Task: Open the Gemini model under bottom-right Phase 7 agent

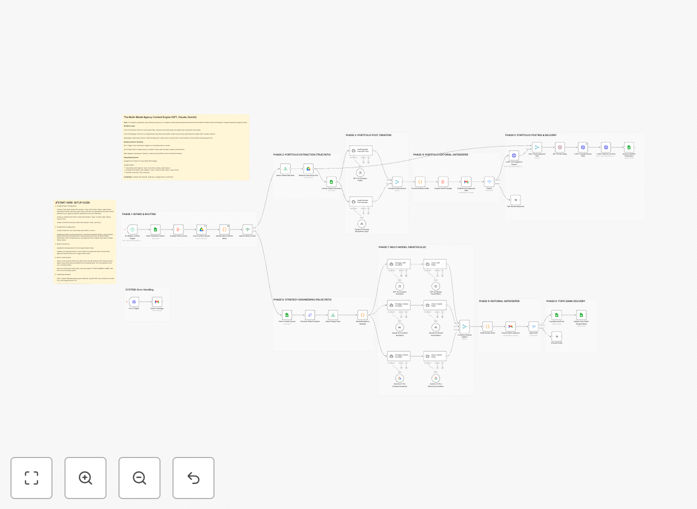Action: 436,378
